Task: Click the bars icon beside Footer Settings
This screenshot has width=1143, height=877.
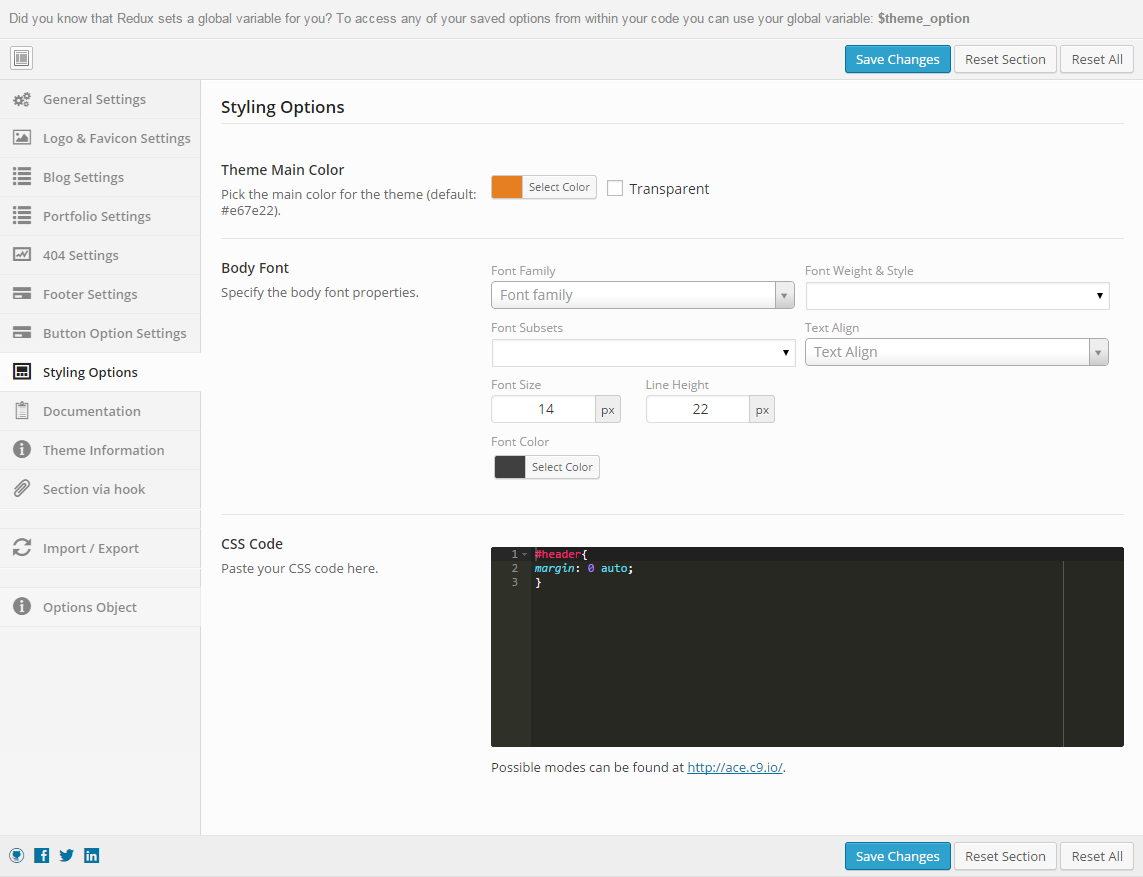Action: 22,293
